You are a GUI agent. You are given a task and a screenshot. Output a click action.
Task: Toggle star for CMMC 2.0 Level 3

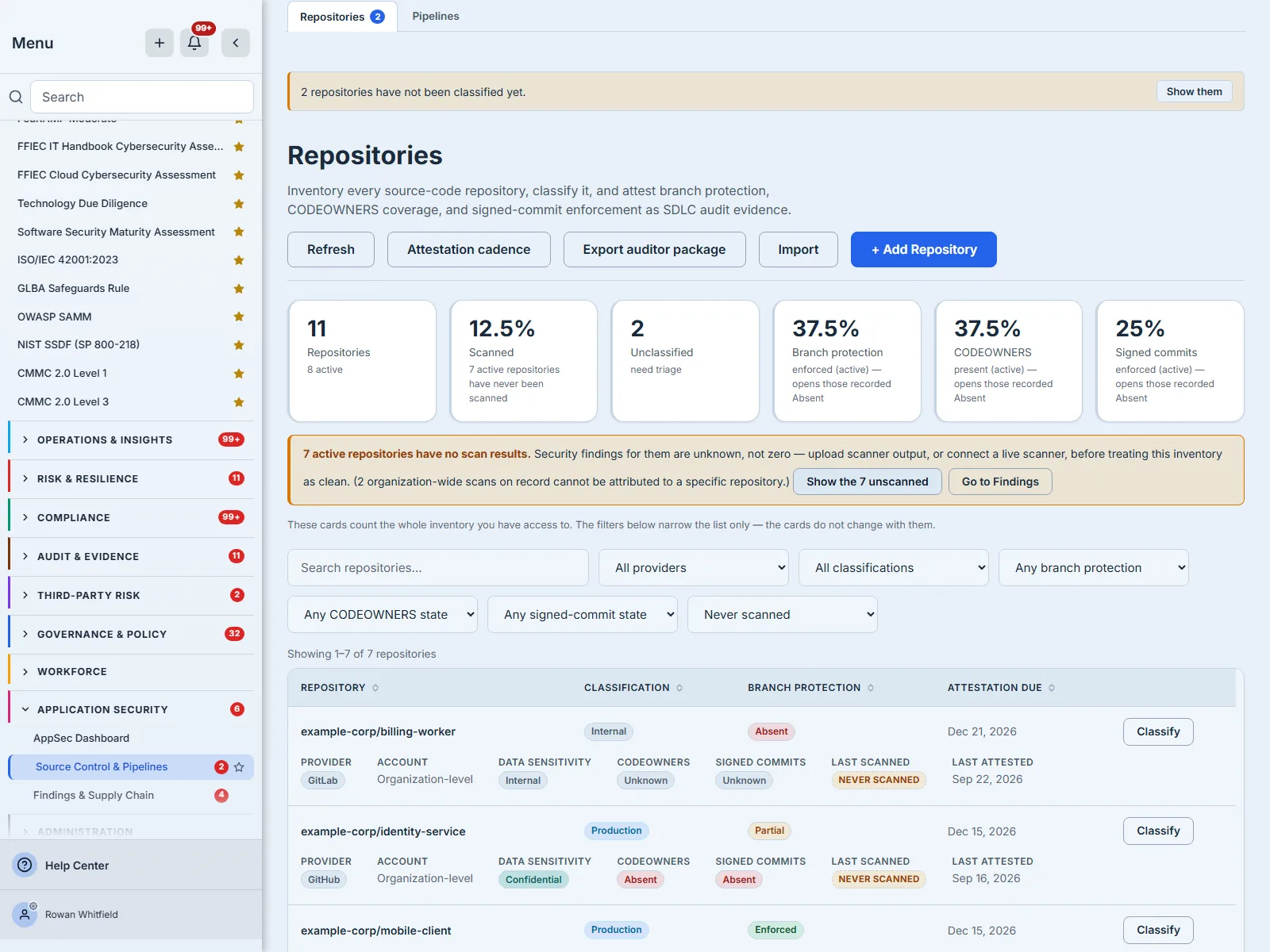point(239,402)
